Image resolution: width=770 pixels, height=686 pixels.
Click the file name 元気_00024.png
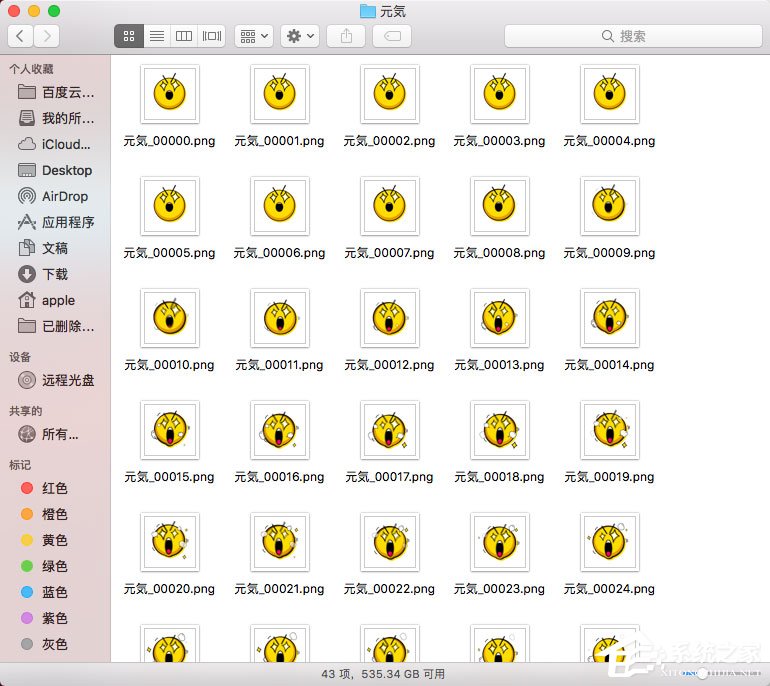coord(609,589)
